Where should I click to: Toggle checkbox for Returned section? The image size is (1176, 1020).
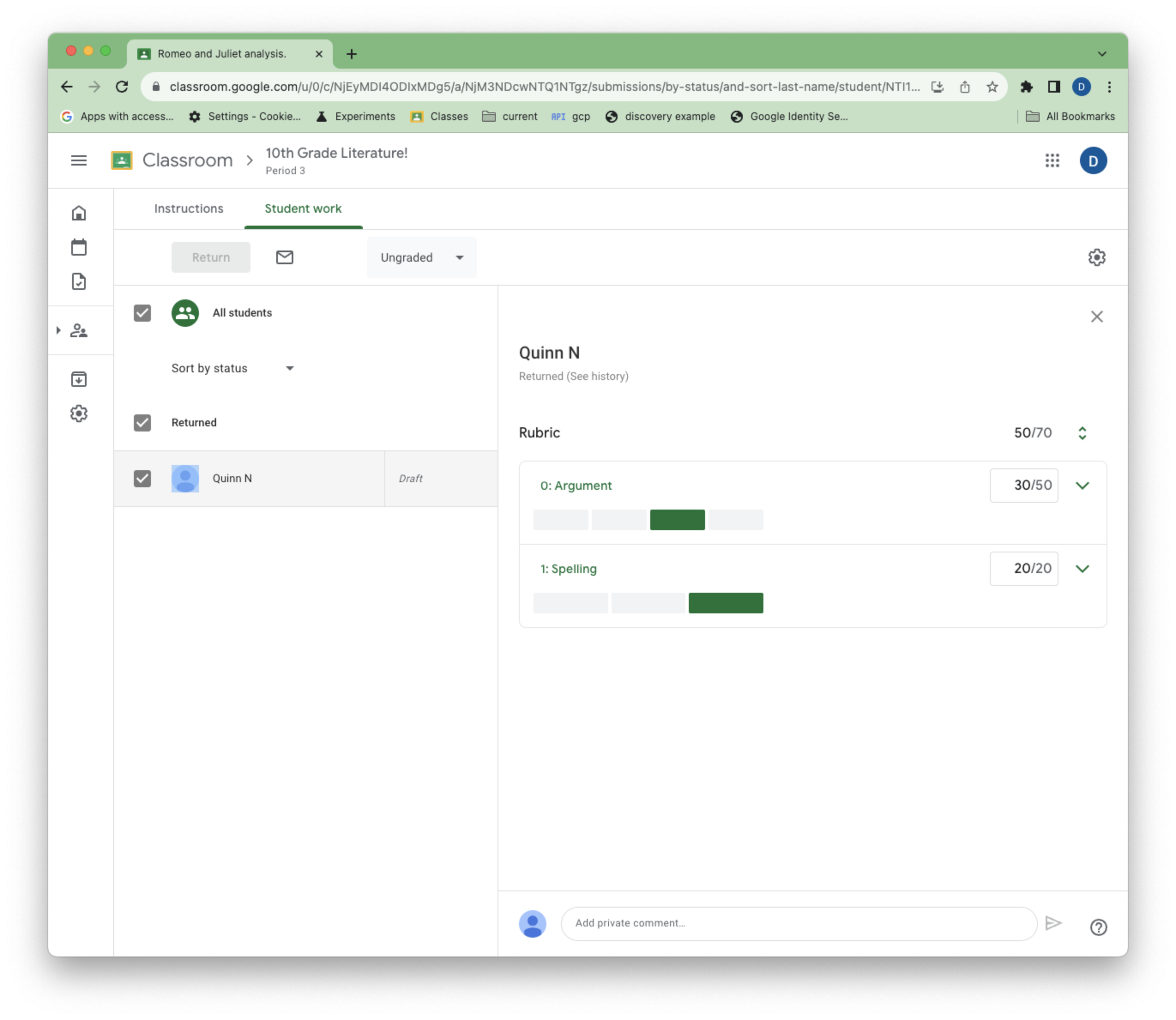142,422
